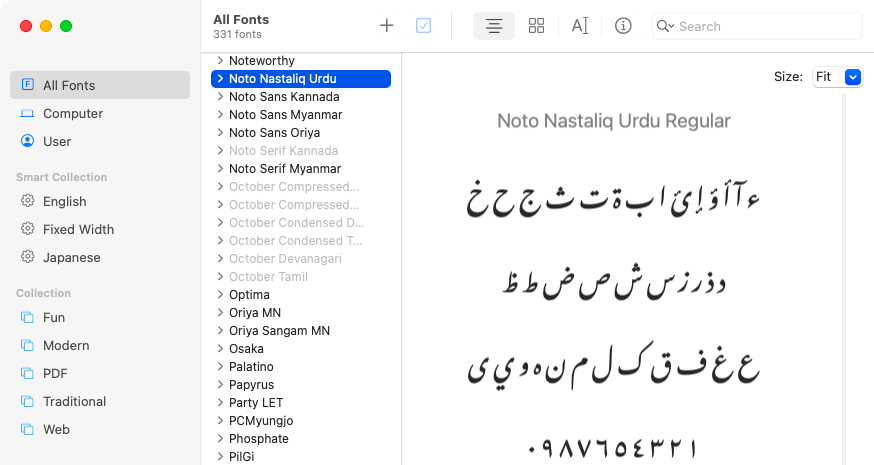
Task: Toggle the enable/disable font checkbox icon
Action: pos(424,26)
